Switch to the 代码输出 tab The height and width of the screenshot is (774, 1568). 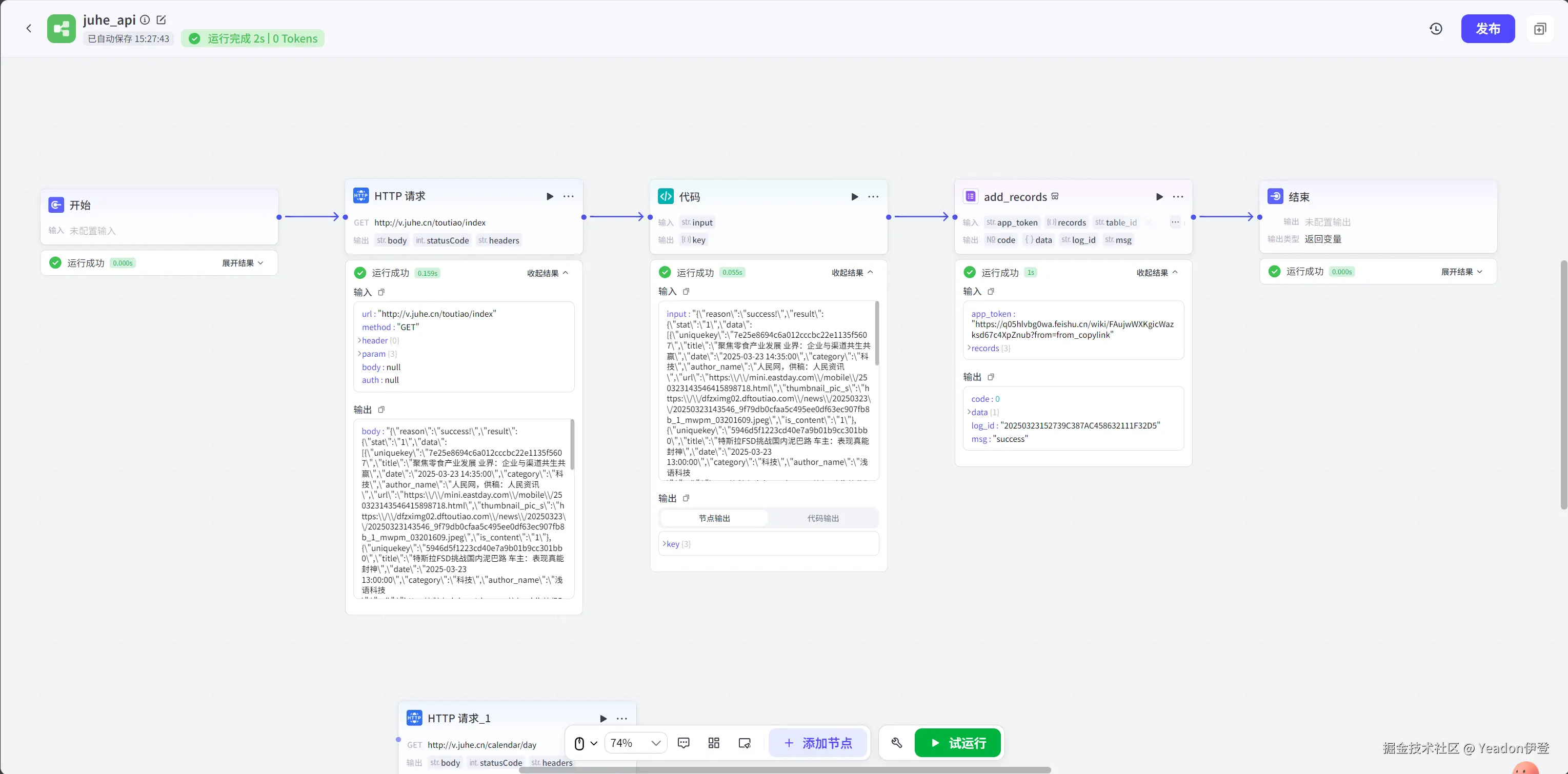click(x=823, y=518)
